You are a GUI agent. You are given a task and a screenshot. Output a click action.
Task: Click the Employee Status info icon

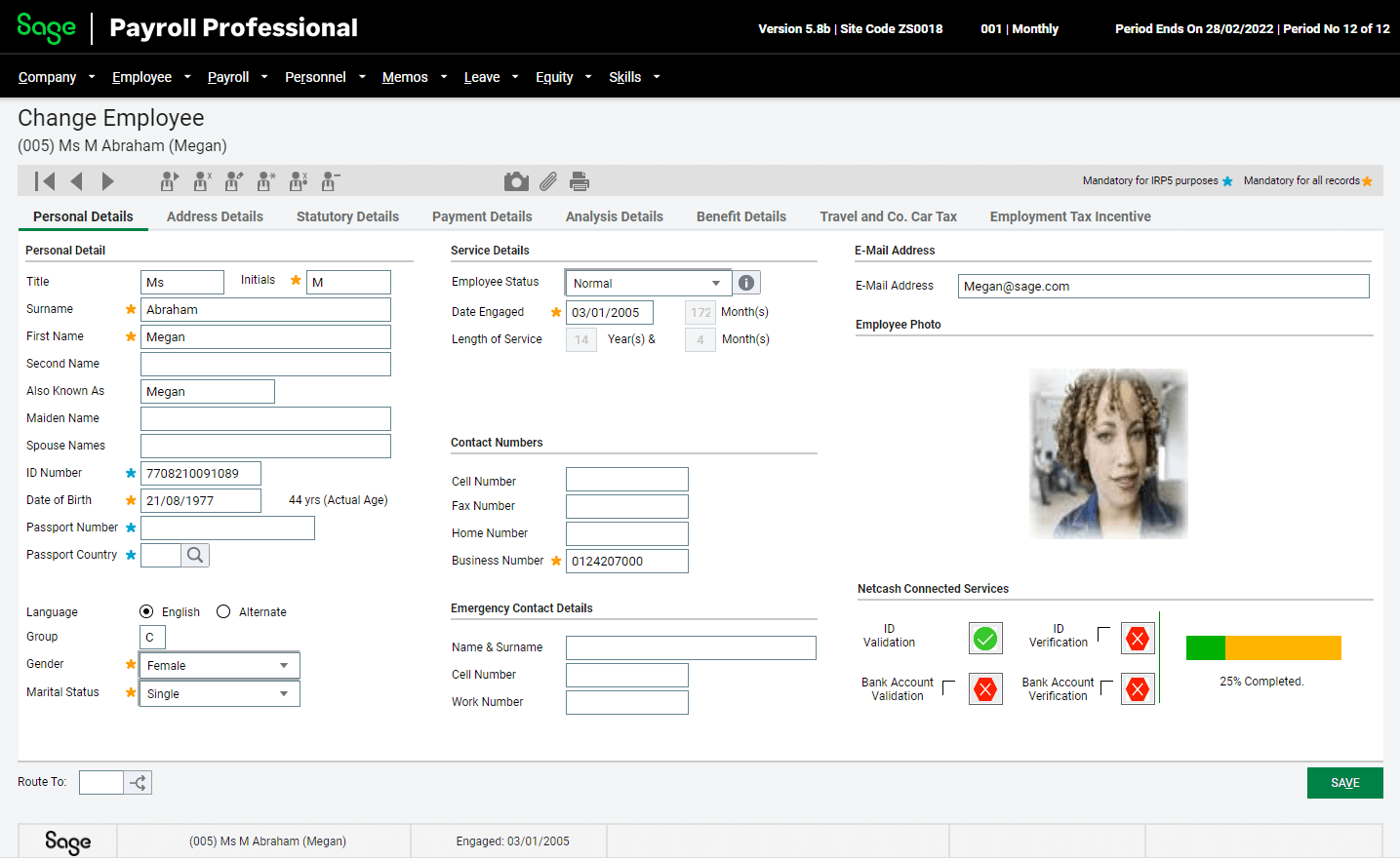746,283
